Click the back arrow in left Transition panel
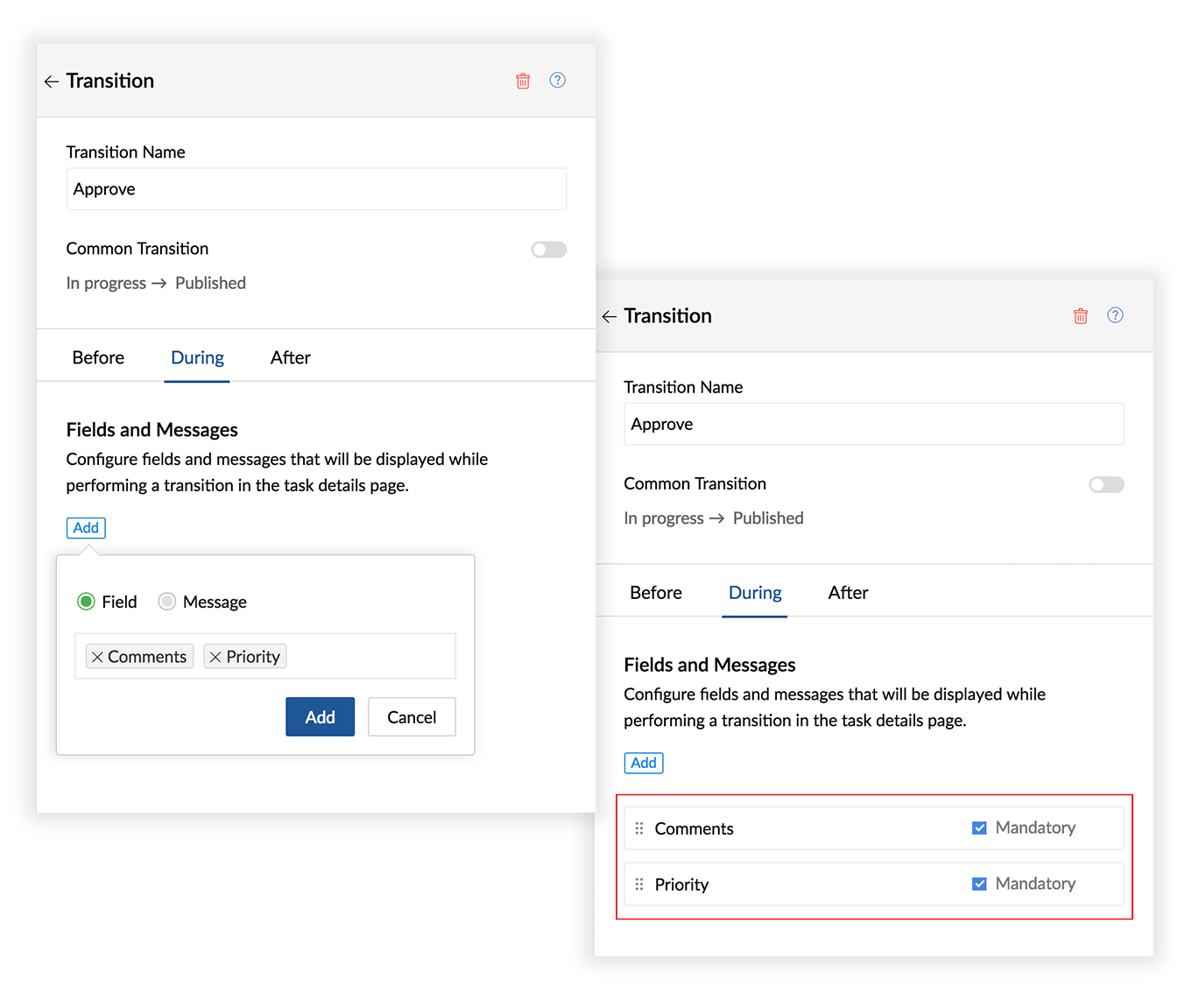This screenshot has height=1008, width=1192. [52, 81]
